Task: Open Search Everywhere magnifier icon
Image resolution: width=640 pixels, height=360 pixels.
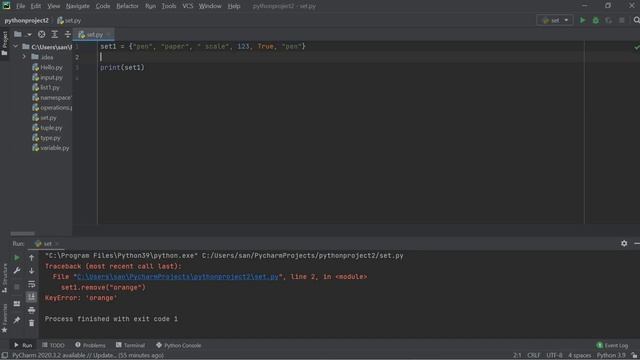Action: (x=636, y=20)
